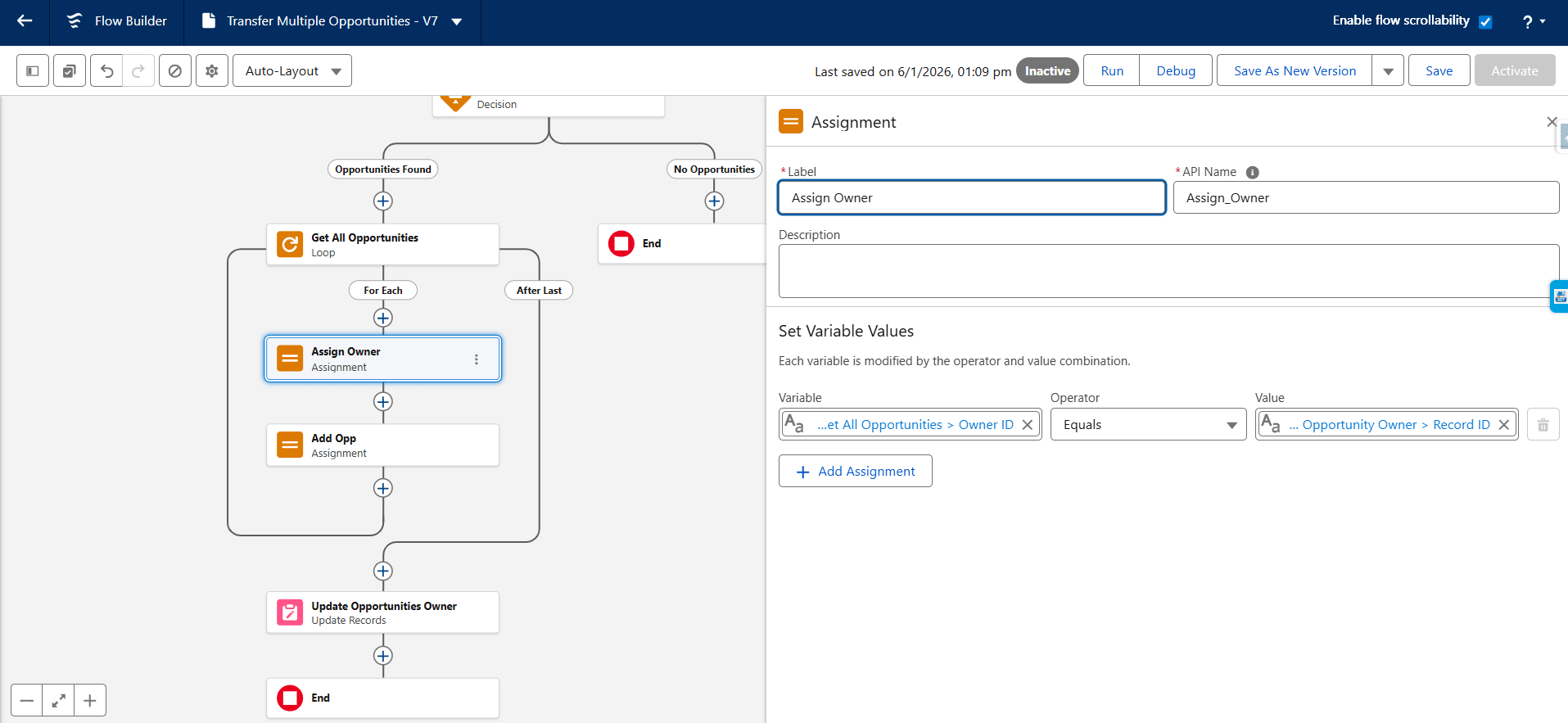Click the Debug button
The image size is (1568, 723).
(1175, 71)
